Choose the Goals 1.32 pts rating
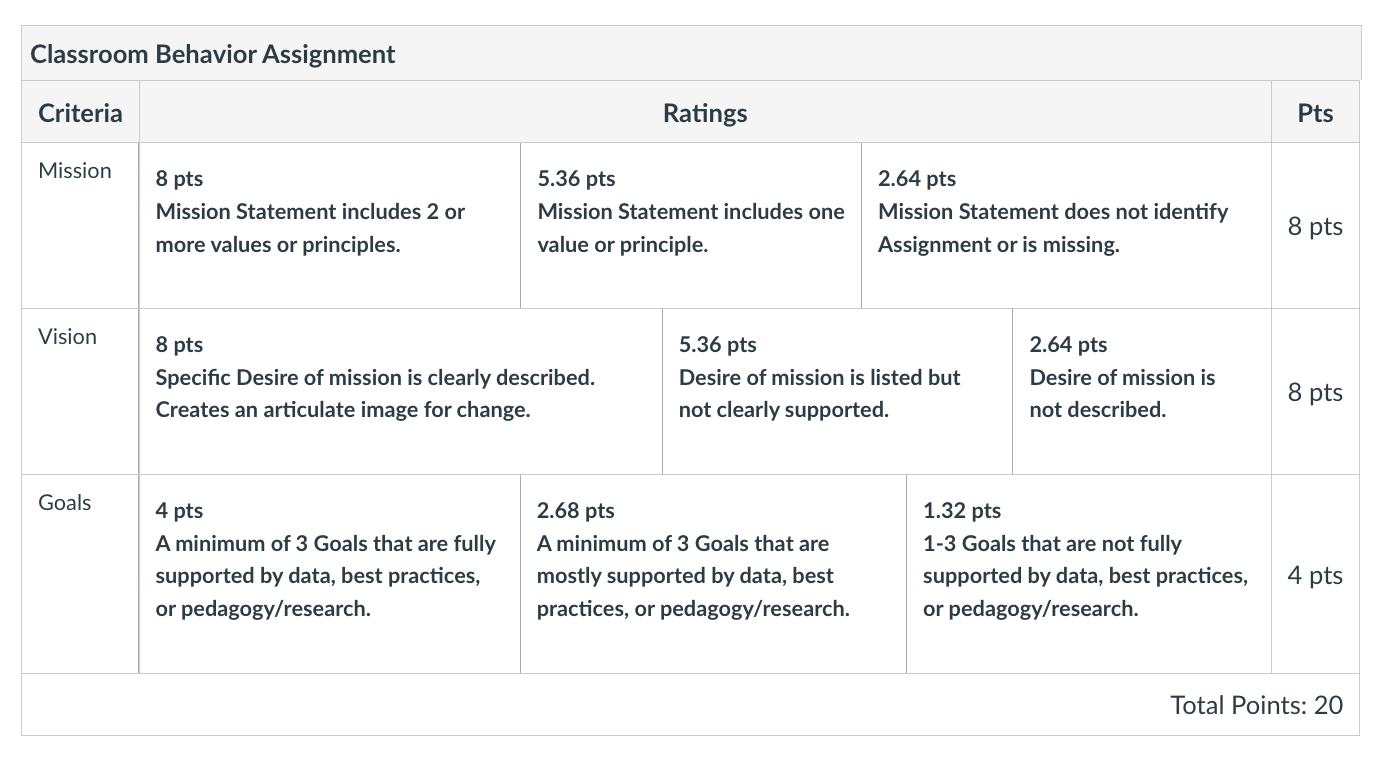This screenshot has height=760, width=1394. coord(1089,573)
